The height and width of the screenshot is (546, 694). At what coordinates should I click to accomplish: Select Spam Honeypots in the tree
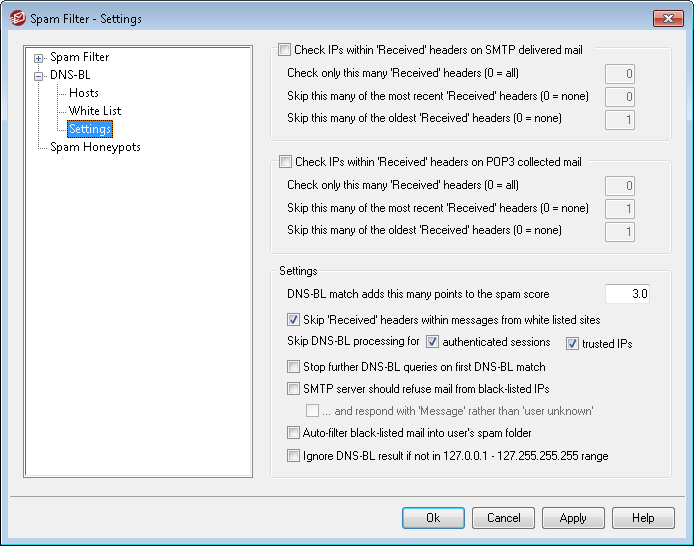(95, 147)
